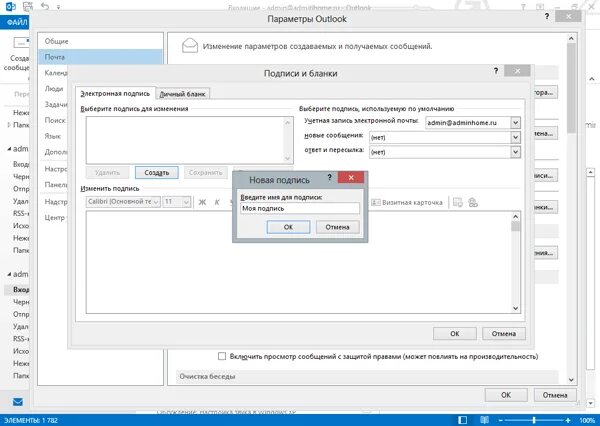The image size is (600, 426).
Task: Click the ЭЛЕМЕНТЫ: 1 782 status bar text
Action: [x=31, y=420]
